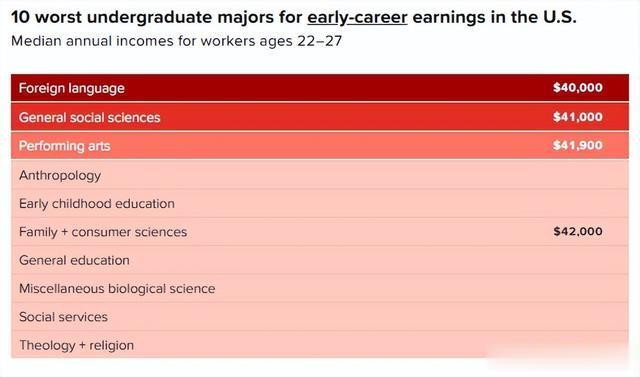Select the Theology + religion row
Screen dimensions: 640x377
click(x=320, y=345)
